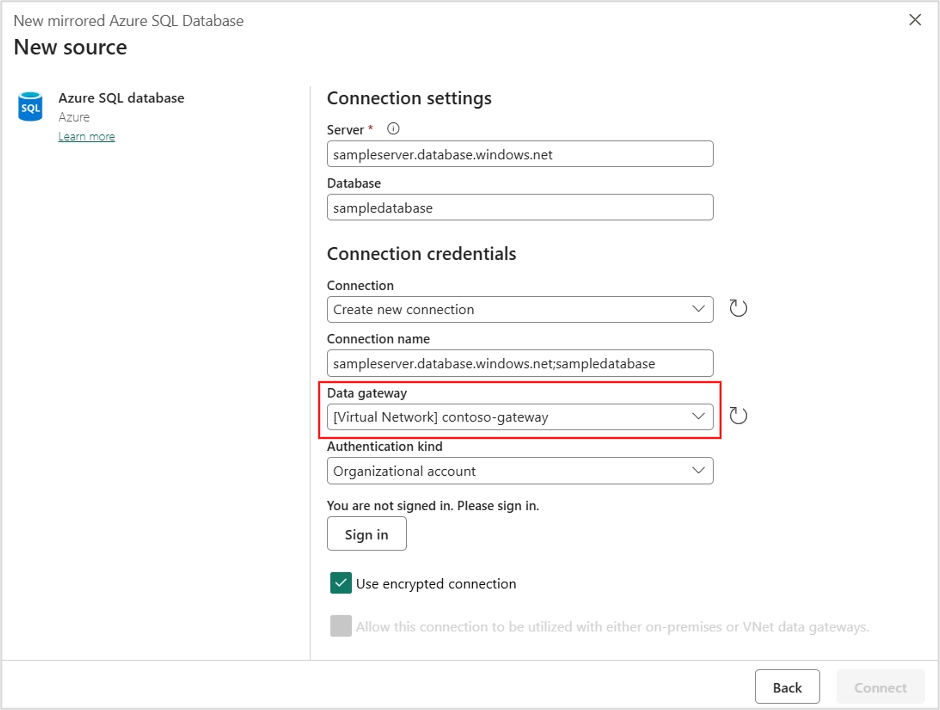This screenshot has height=710, width=940.
Task: Refresh the Data gateway list
Action: [x=738, y=416]
